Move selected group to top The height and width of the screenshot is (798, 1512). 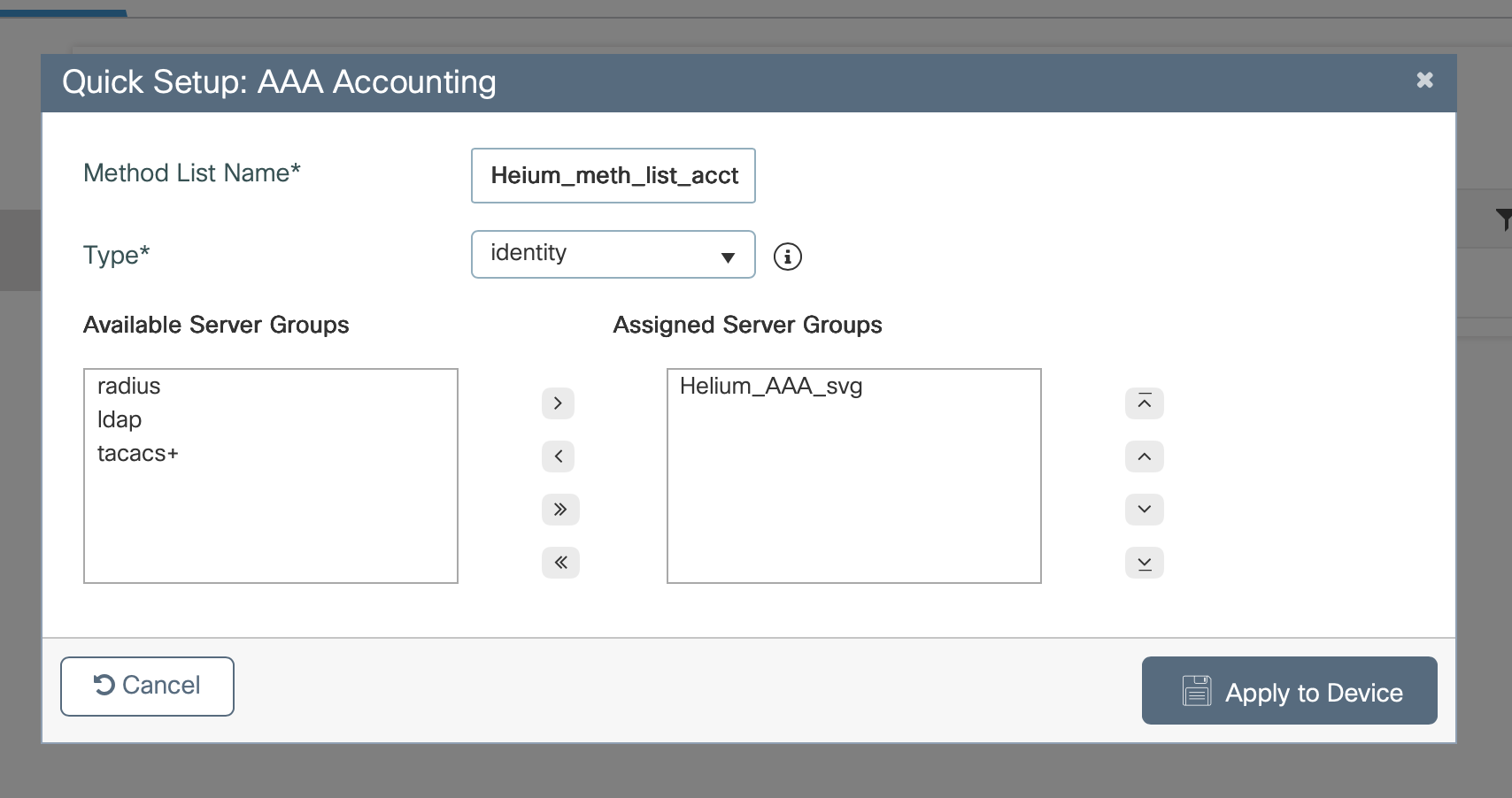point(1144,403)
